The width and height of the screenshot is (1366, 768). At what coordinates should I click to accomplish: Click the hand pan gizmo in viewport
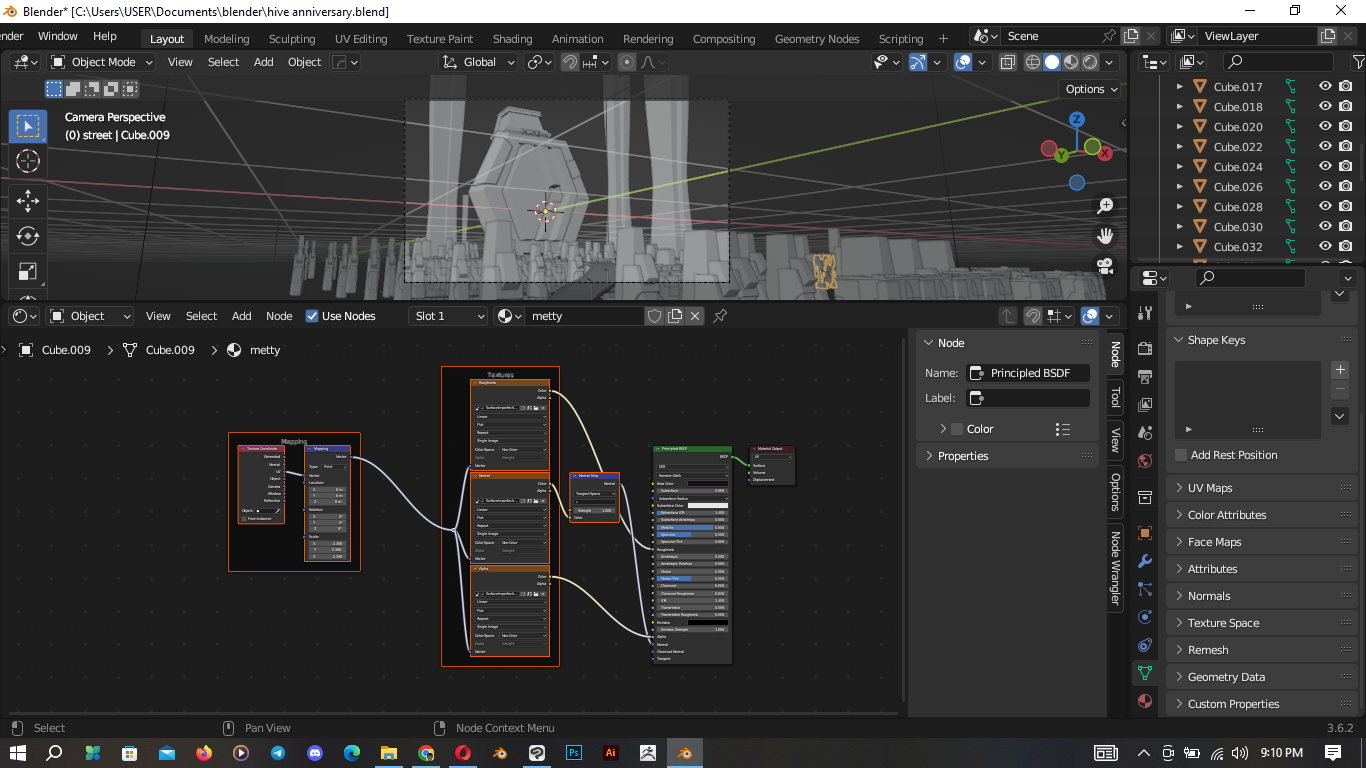point(1105,236)
